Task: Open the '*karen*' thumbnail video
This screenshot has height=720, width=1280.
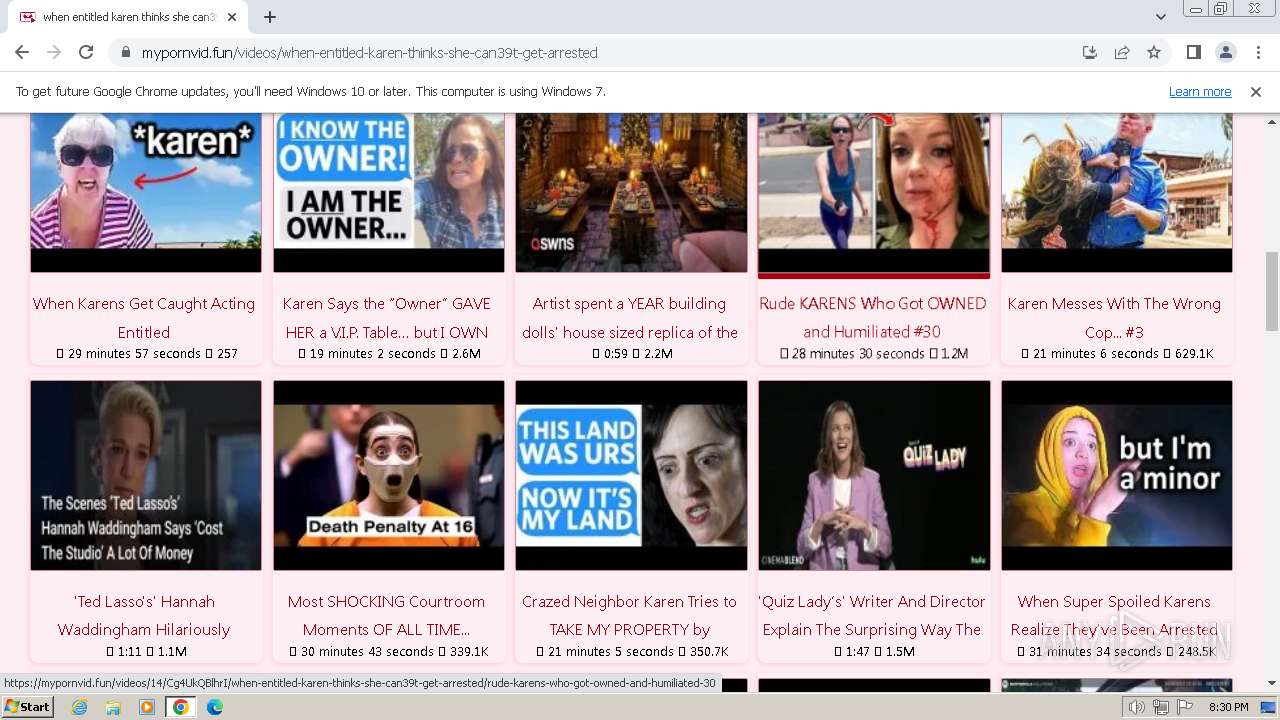Action: pyautogui.click(x=146, y=192)
